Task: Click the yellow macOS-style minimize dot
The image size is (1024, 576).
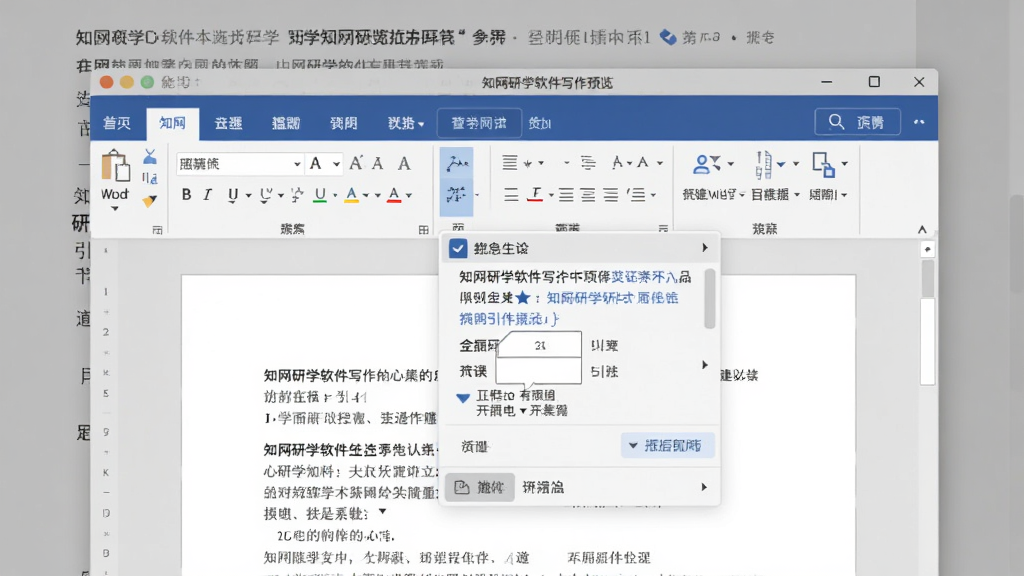Action: (x=127, y=82)
